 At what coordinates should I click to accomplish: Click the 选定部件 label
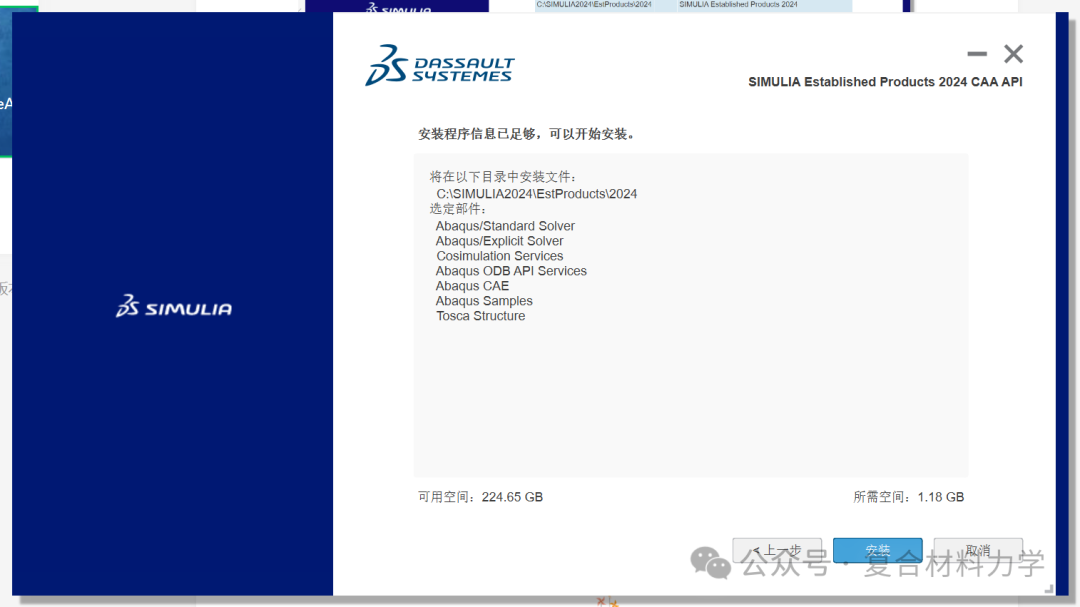(458, 209)
